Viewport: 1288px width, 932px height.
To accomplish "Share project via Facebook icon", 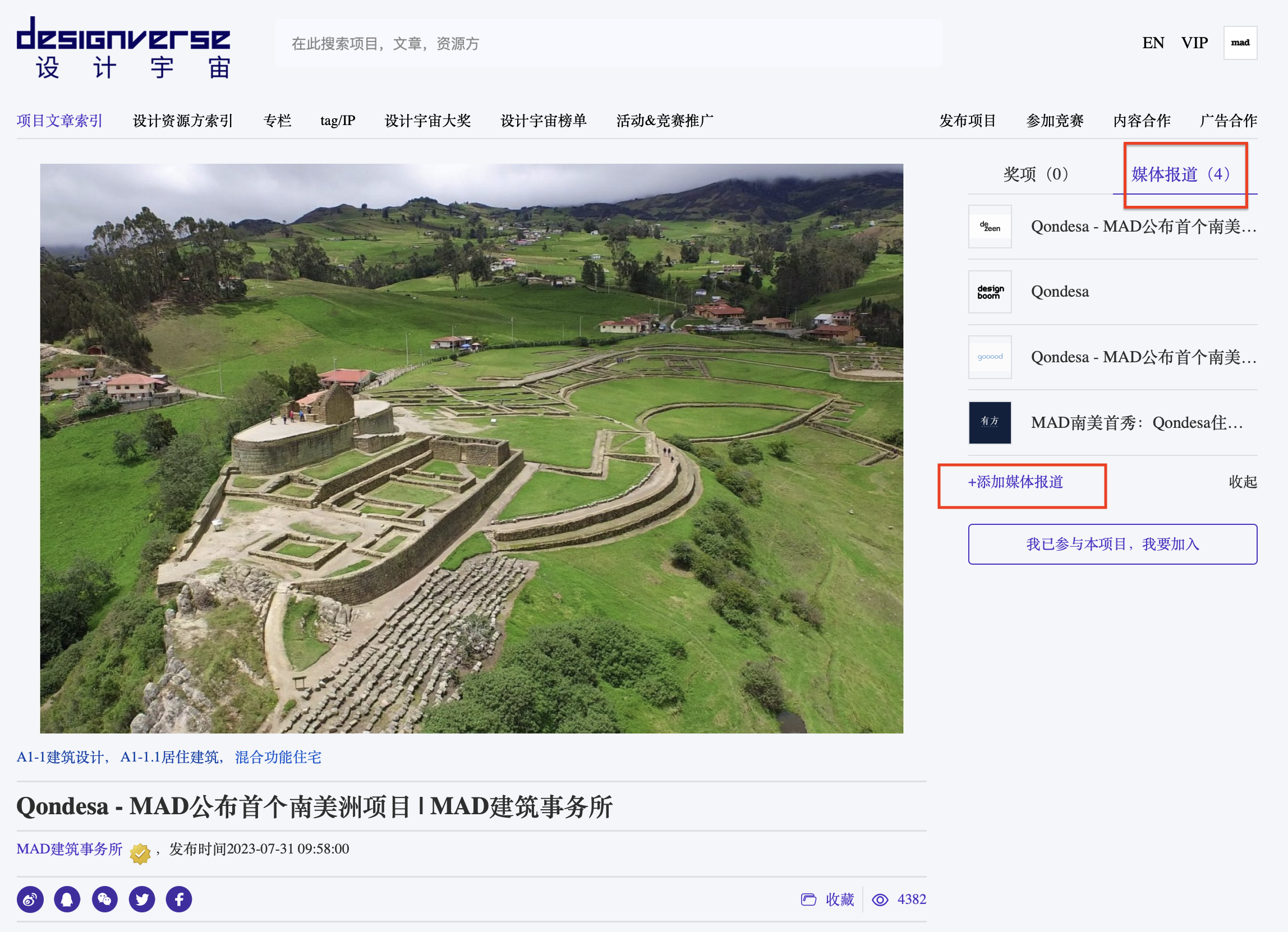I will click(179, 899).
